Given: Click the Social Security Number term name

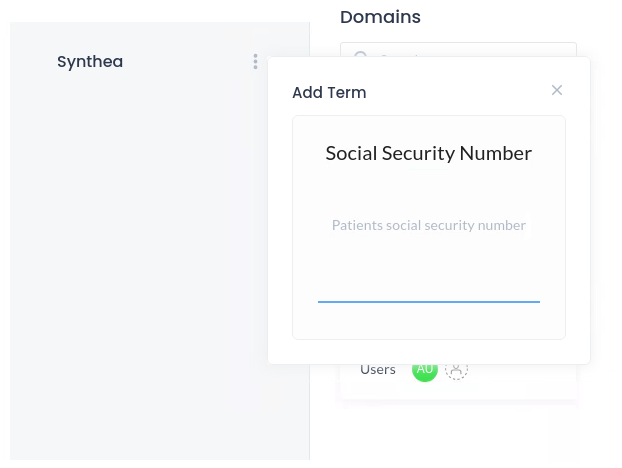Looking at the screenshot, I should coord(428,153).
